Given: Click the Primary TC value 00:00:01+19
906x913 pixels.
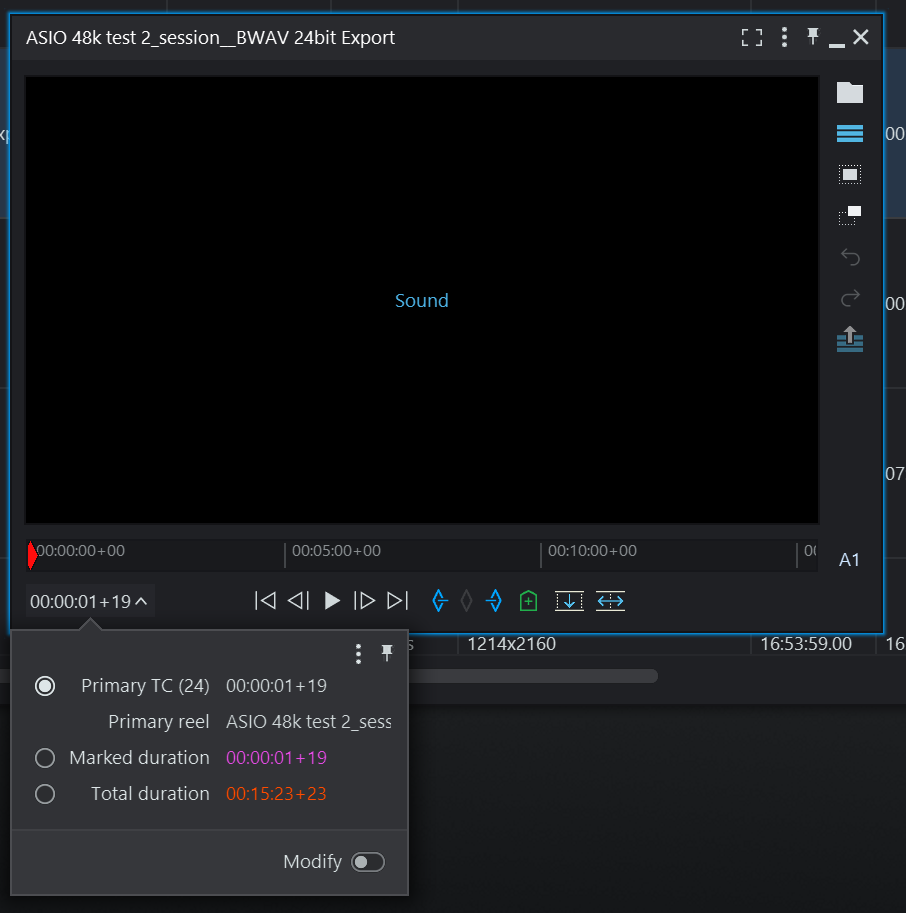Looking at the screenshot, I should tap(277, 686).
